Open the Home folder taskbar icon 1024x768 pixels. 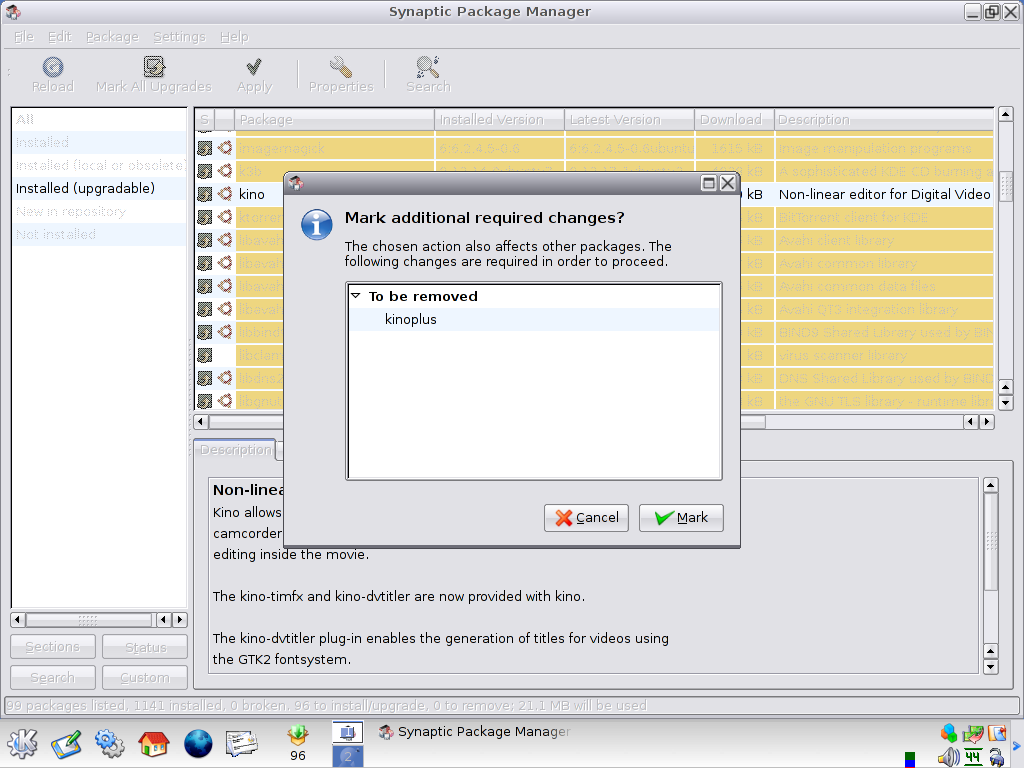[153, 743]
